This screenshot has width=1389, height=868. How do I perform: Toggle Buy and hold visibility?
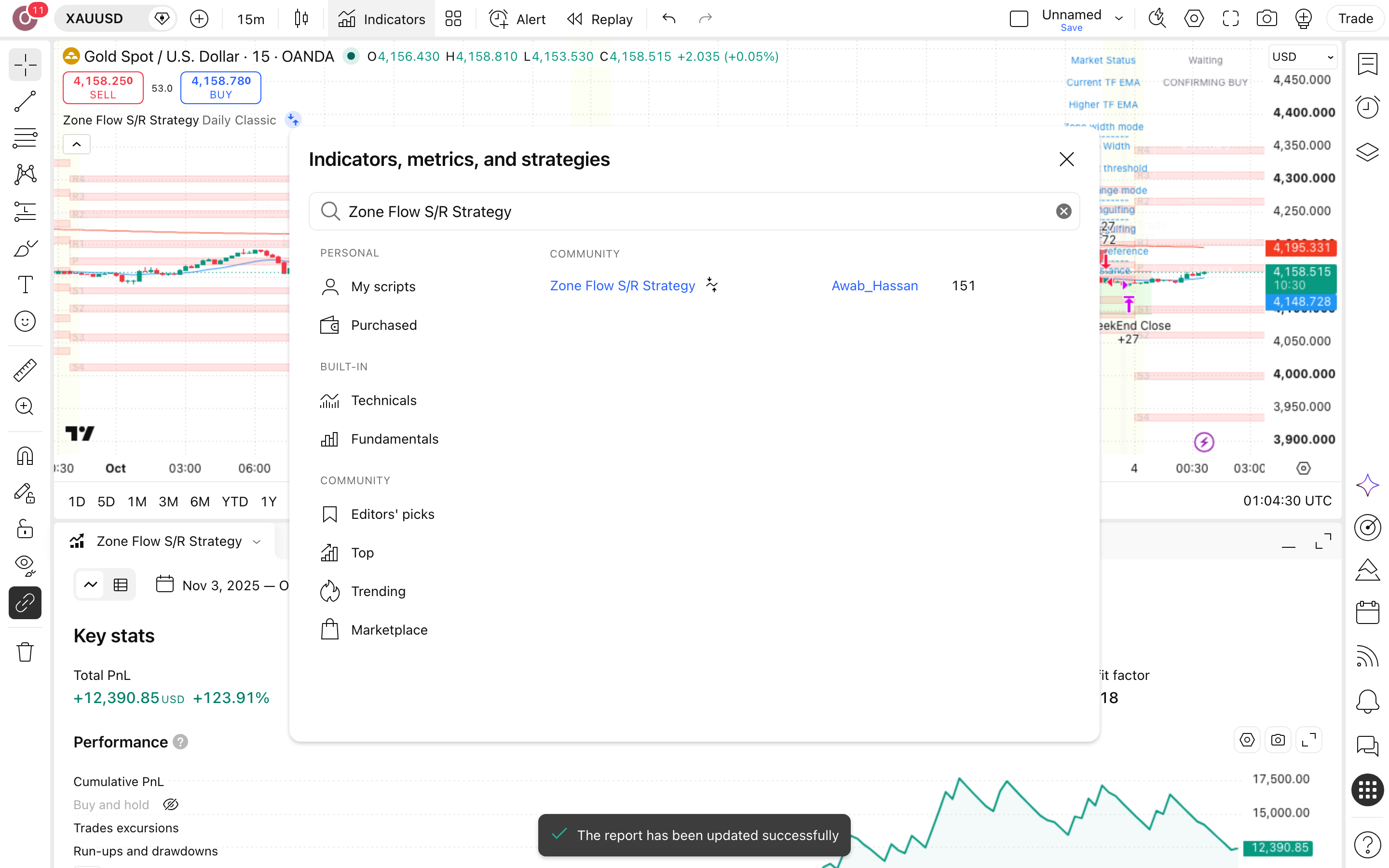tap(170, 804)
